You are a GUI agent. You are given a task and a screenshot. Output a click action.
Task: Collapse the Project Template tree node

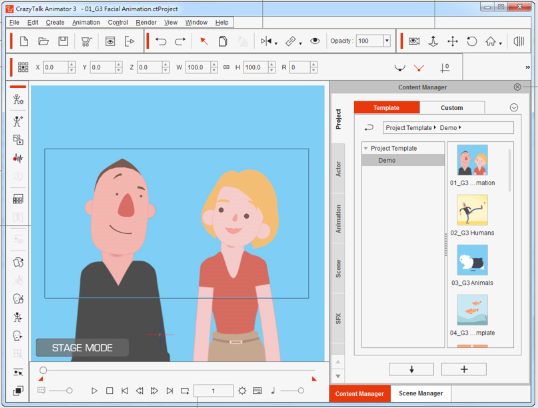click(366, 148)
